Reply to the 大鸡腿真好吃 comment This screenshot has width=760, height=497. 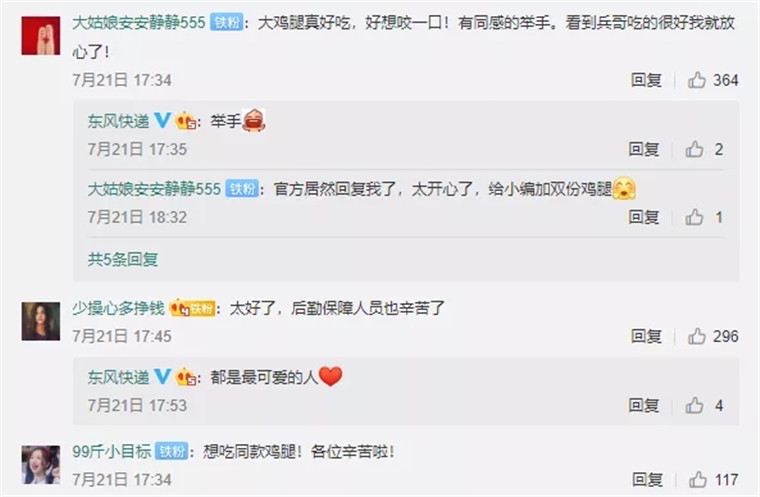(646, 80)
